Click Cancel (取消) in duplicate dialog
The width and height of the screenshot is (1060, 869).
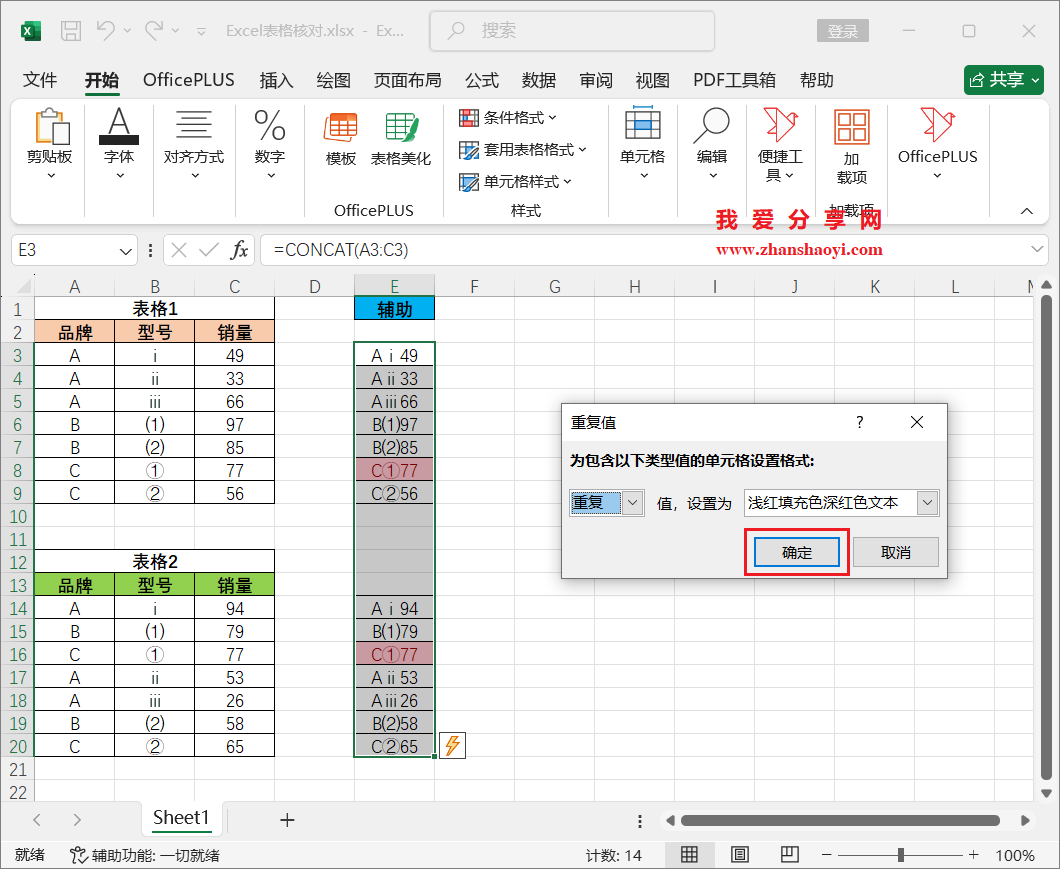click(896, 553)
